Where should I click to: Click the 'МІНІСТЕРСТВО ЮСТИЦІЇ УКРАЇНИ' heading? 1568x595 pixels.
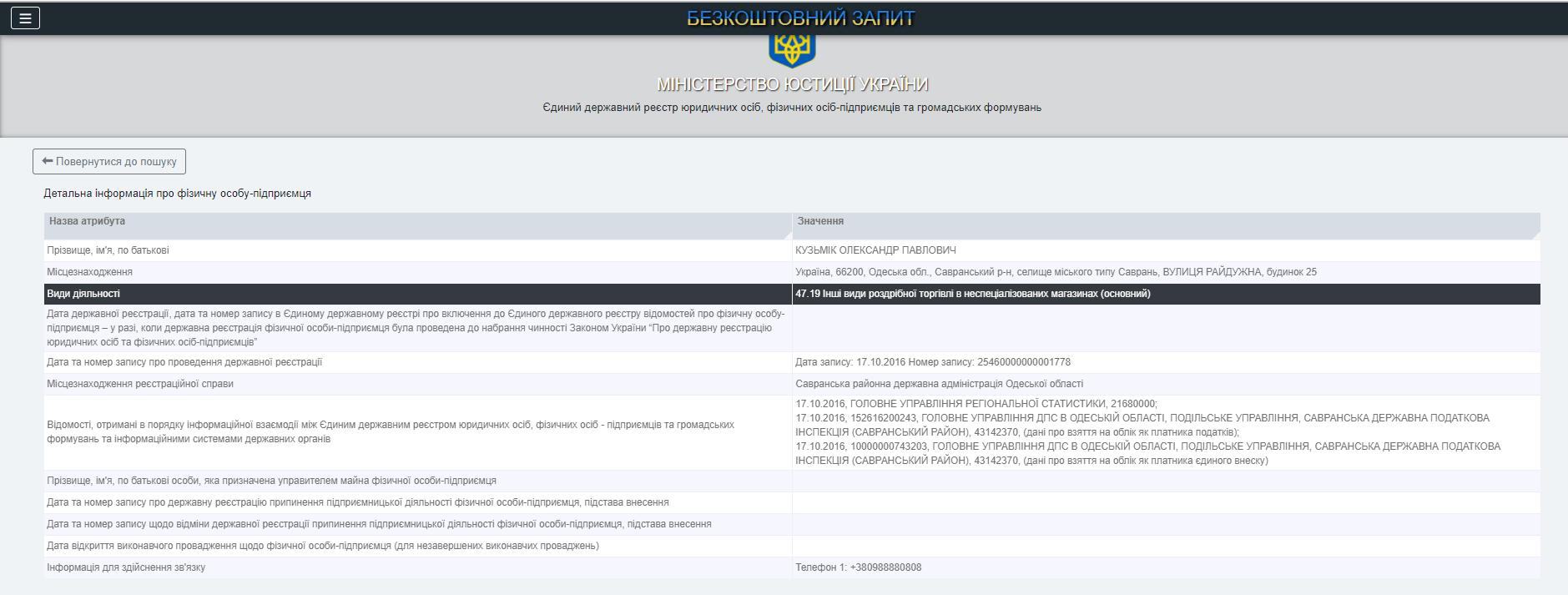[792, 84]
